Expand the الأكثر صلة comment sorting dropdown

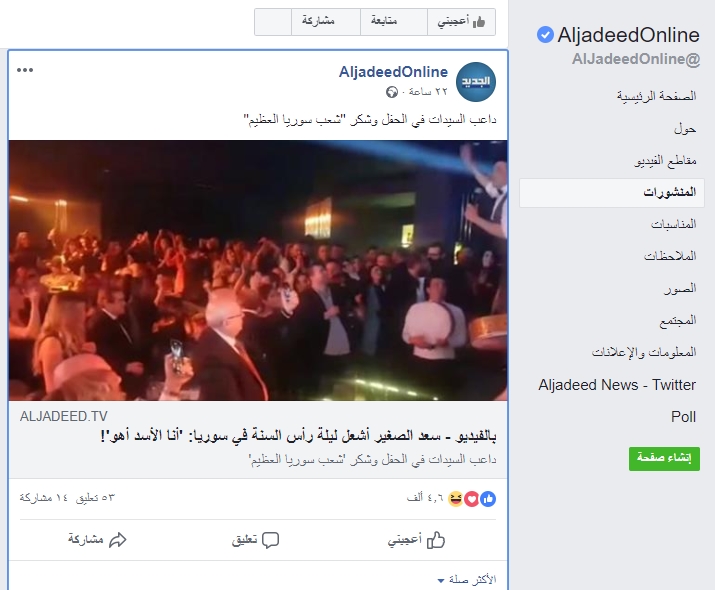coord(466,580)
